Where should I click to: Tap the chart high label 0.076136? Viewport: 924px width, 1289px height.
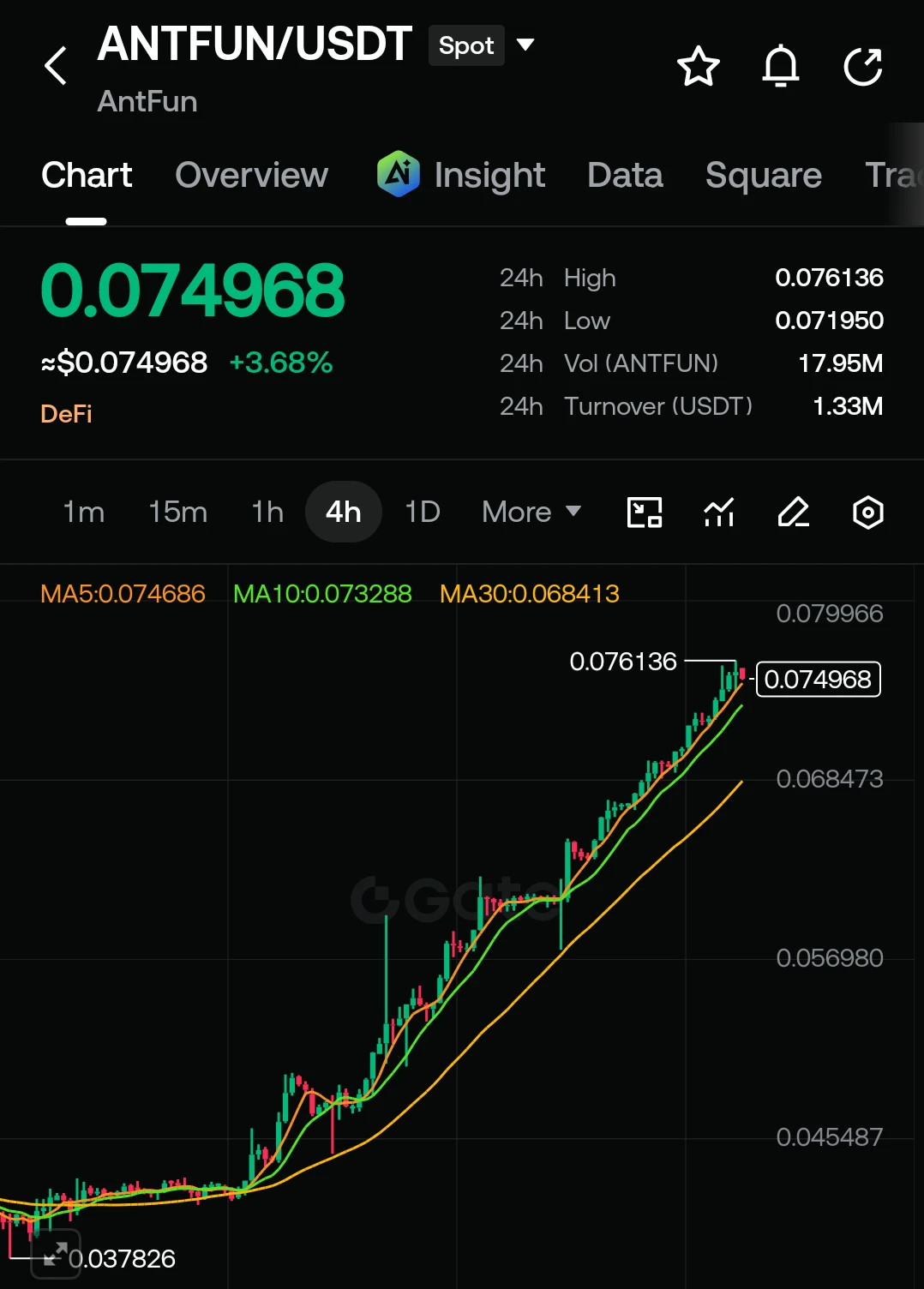[x=623, y=662]
